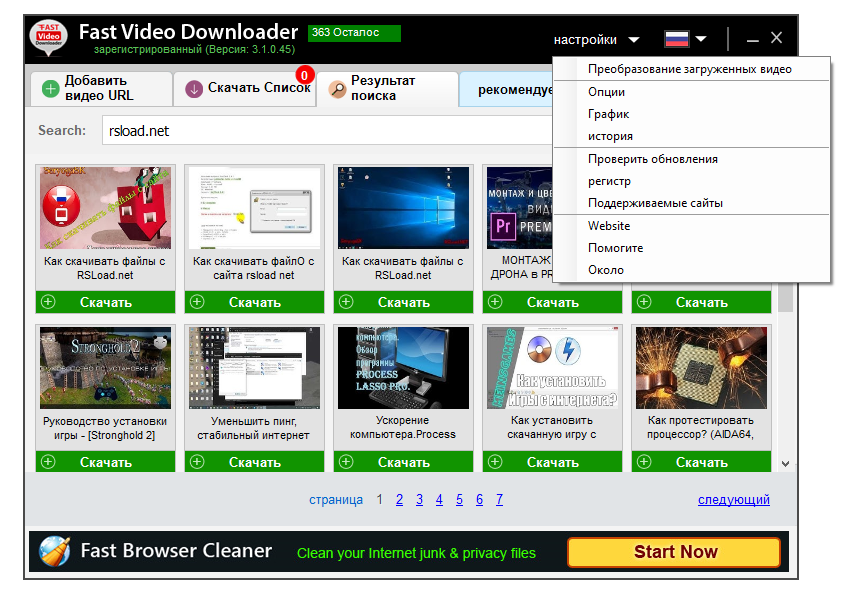
Task: Select График menu entry
Action: [691, 114]
